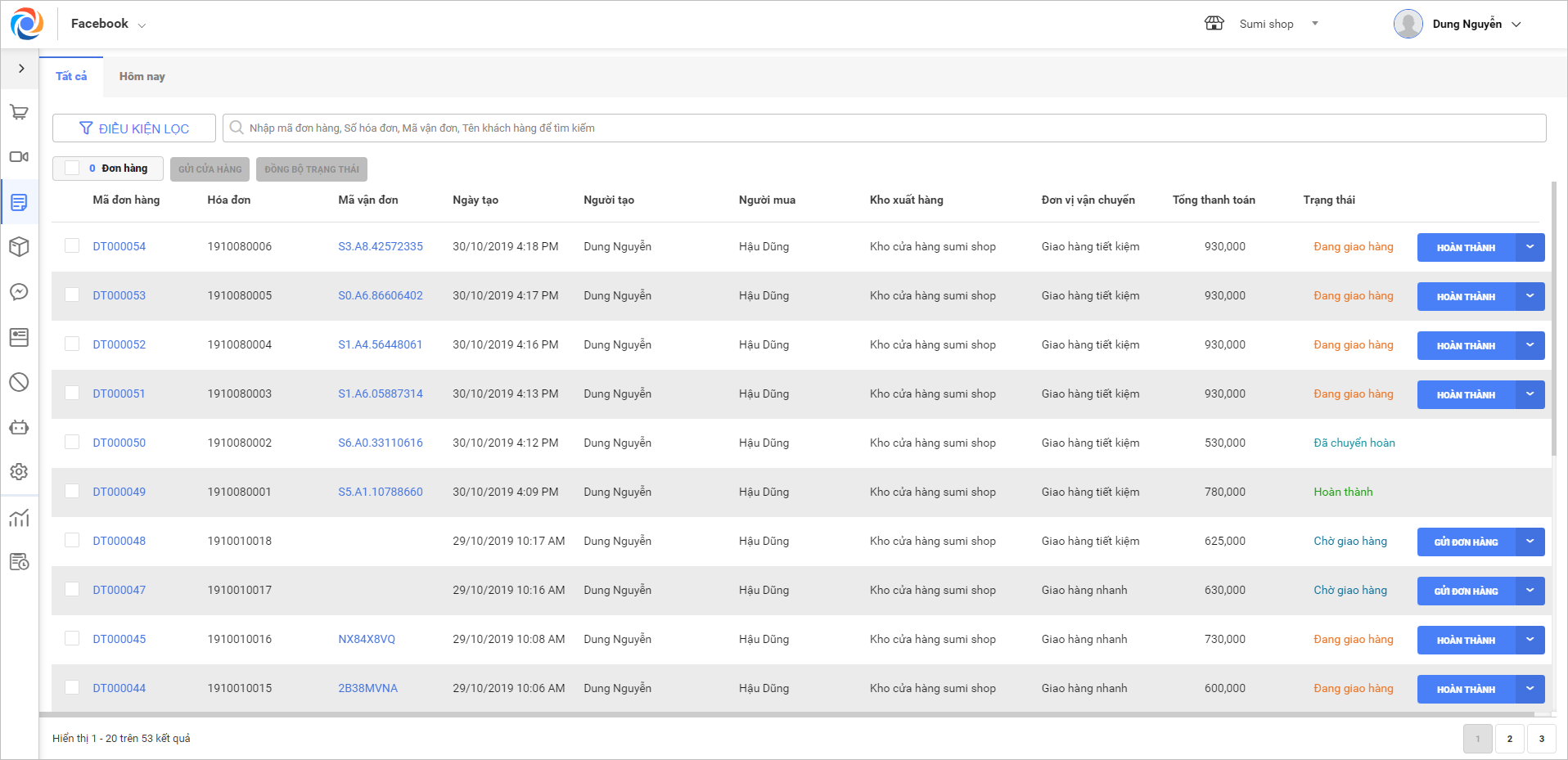The width and height of the screenshot is (1568, 760).
Task: Open the messenger chat sidebar icon
Action: pos(19,292)
